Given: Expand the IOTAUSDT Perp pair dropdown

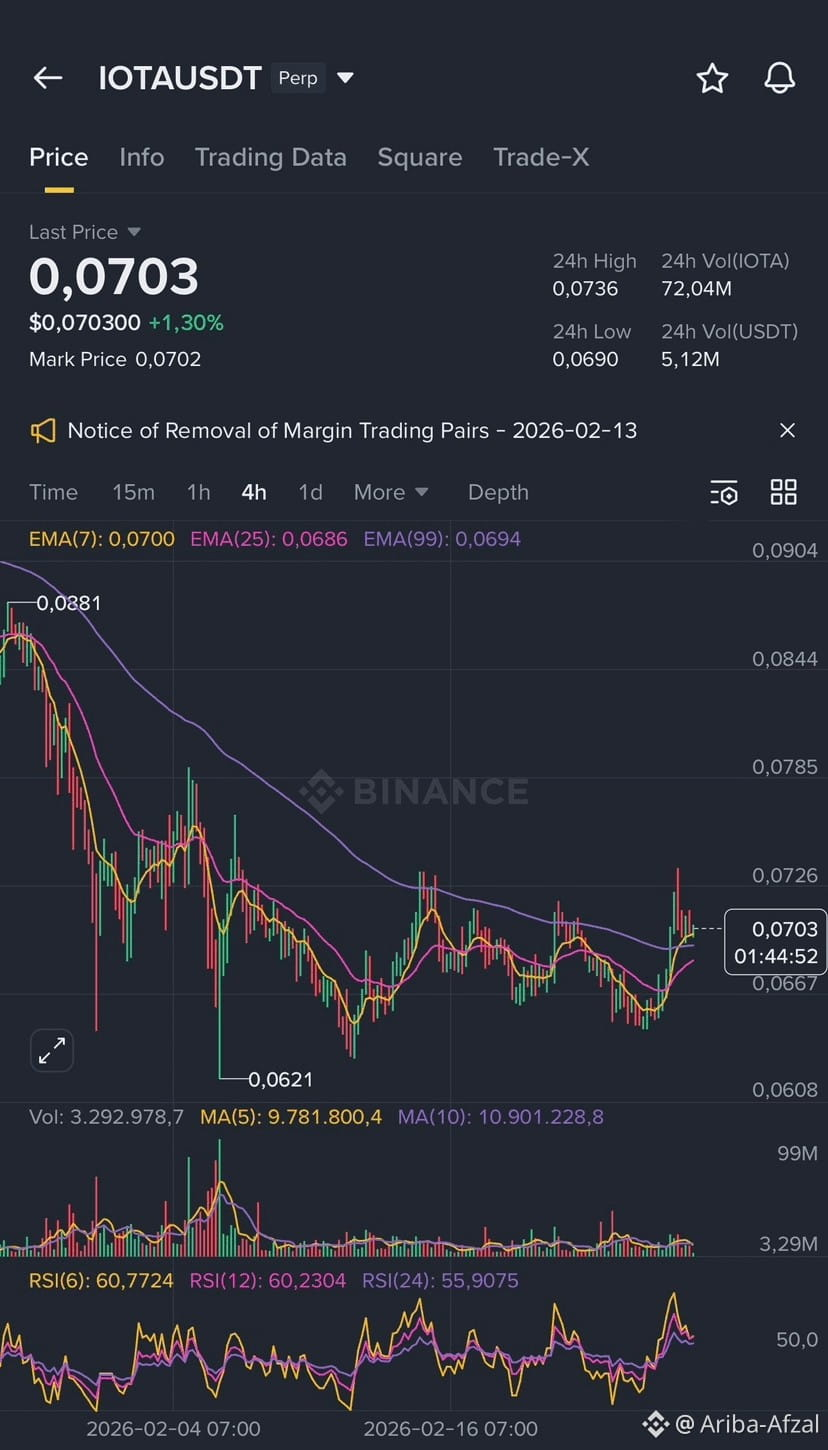Looking at the screenshot, I should click(345, 78).
